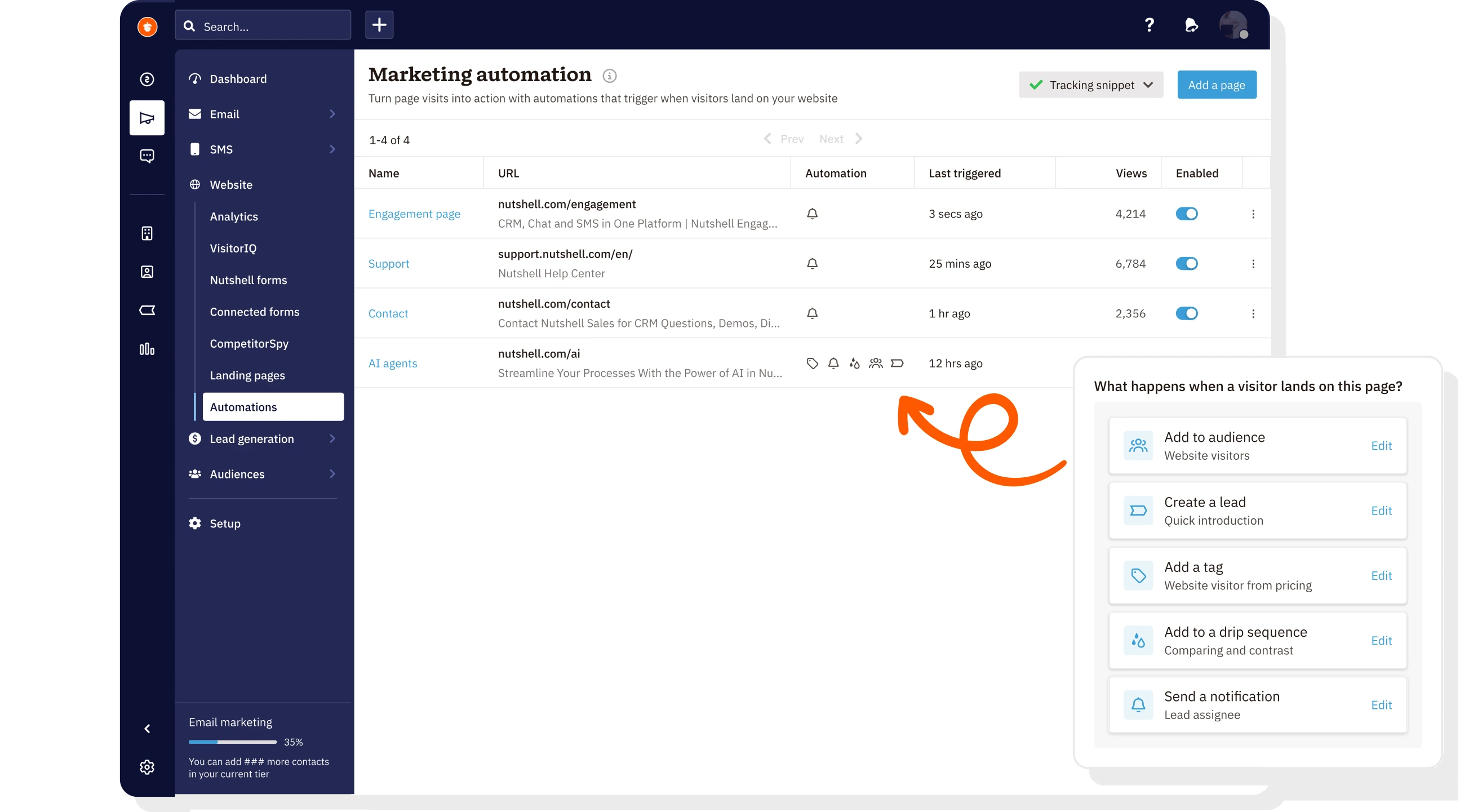
Task: Click the plus quick-add button
Action: point(379,25)
